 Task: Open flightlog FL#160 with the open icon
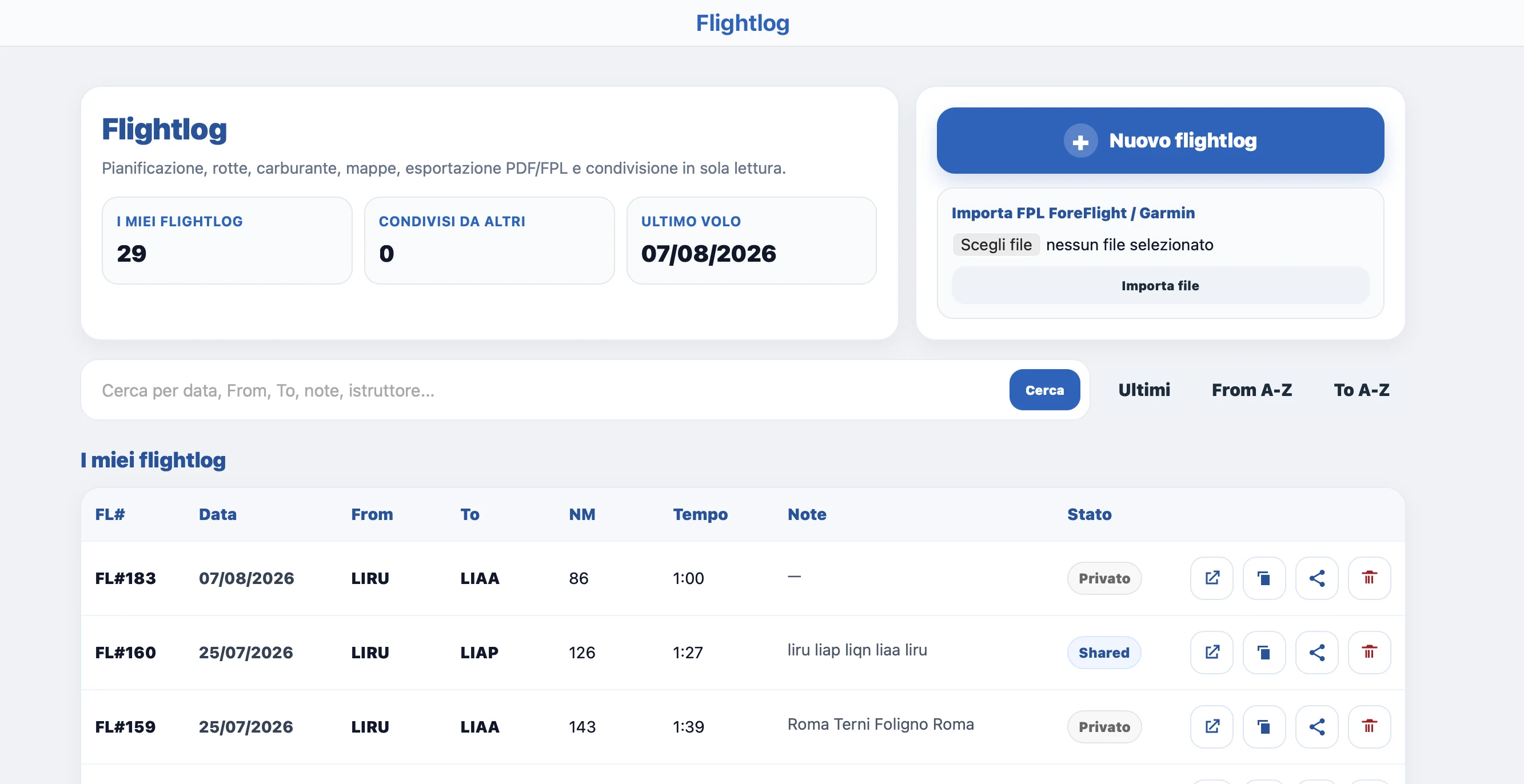coord(1211,652)
